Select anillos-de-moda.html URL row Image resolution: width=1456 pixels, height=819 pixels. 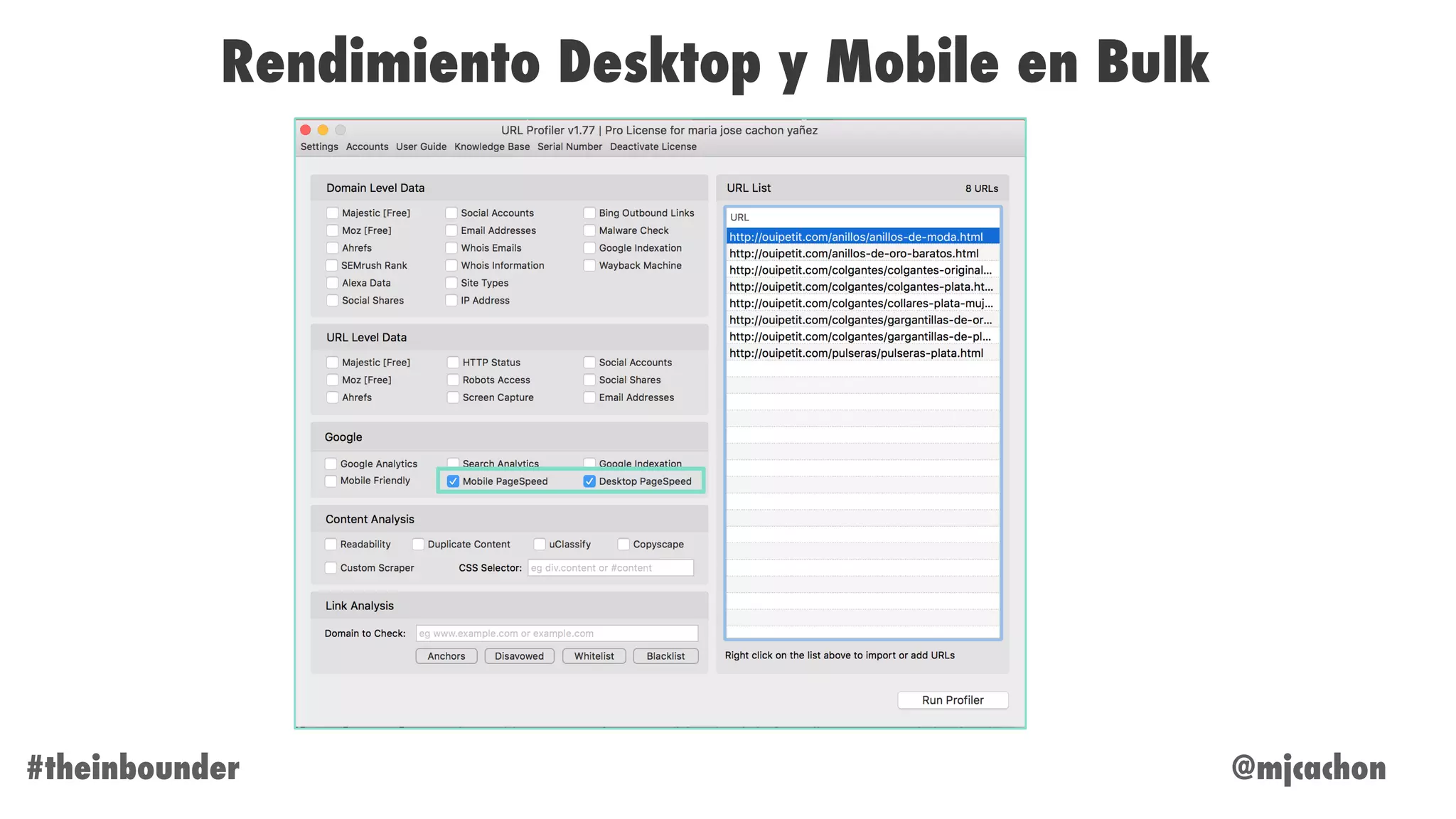(862, 237)
